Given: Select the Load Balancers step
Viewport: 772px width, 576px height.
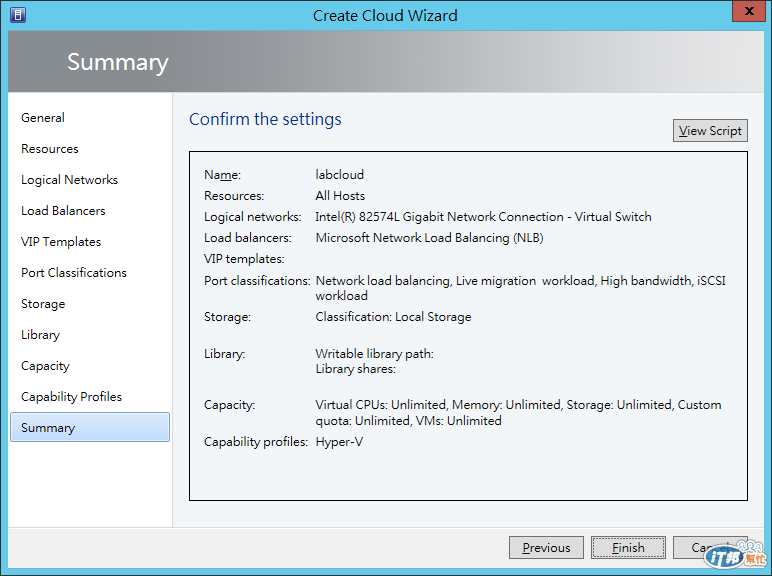Looking at the screenshot, I should (x=63, y=211).
